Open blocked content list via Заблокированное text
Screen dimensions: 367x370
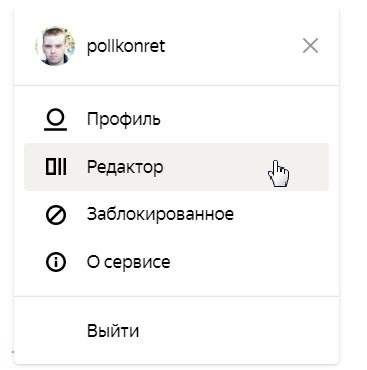tap(160, 214)
